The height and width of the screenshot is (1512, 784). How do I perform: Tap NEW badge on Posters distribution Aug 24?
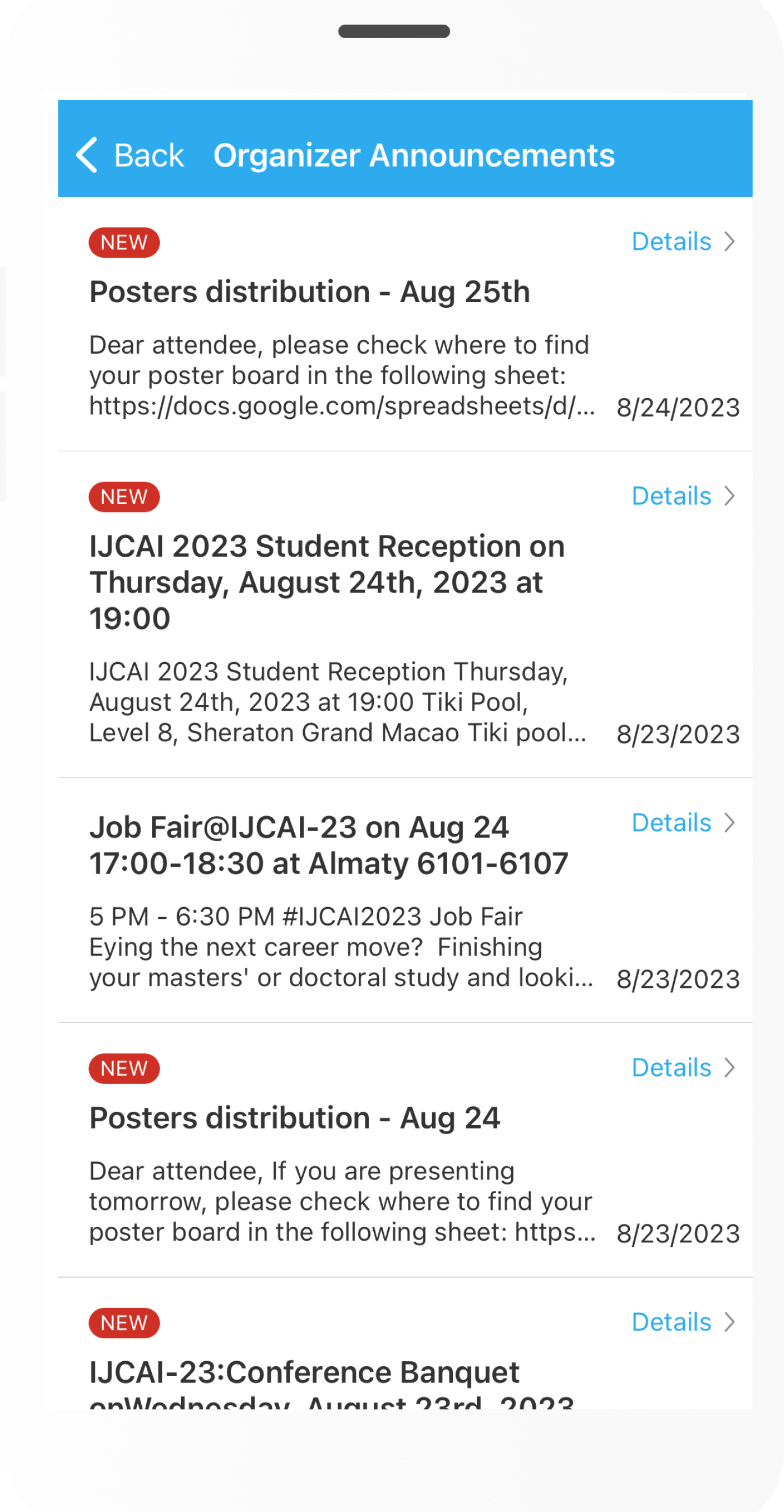[124, 1069]
